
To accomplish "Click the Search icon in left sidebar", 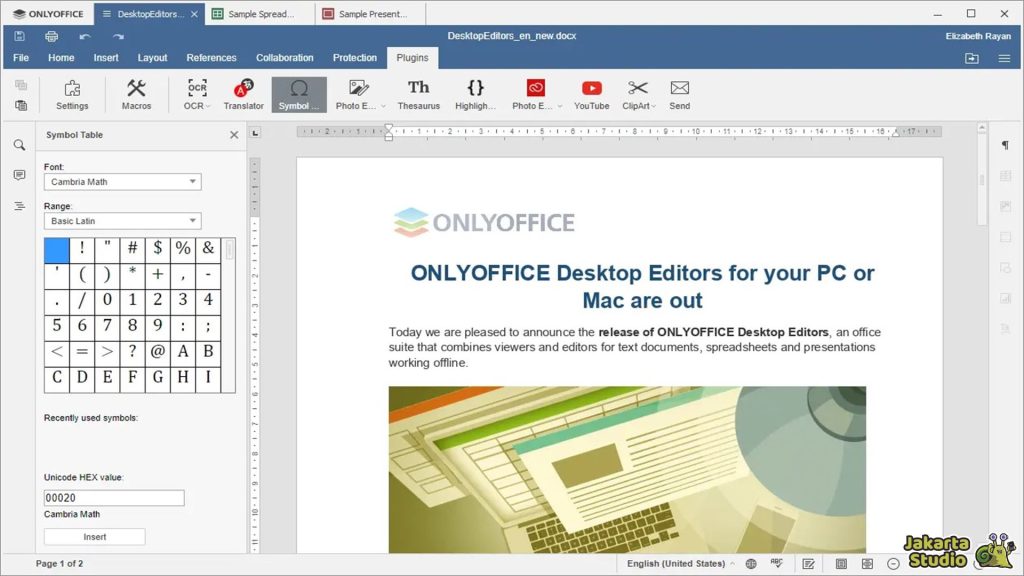I will 19,145.
